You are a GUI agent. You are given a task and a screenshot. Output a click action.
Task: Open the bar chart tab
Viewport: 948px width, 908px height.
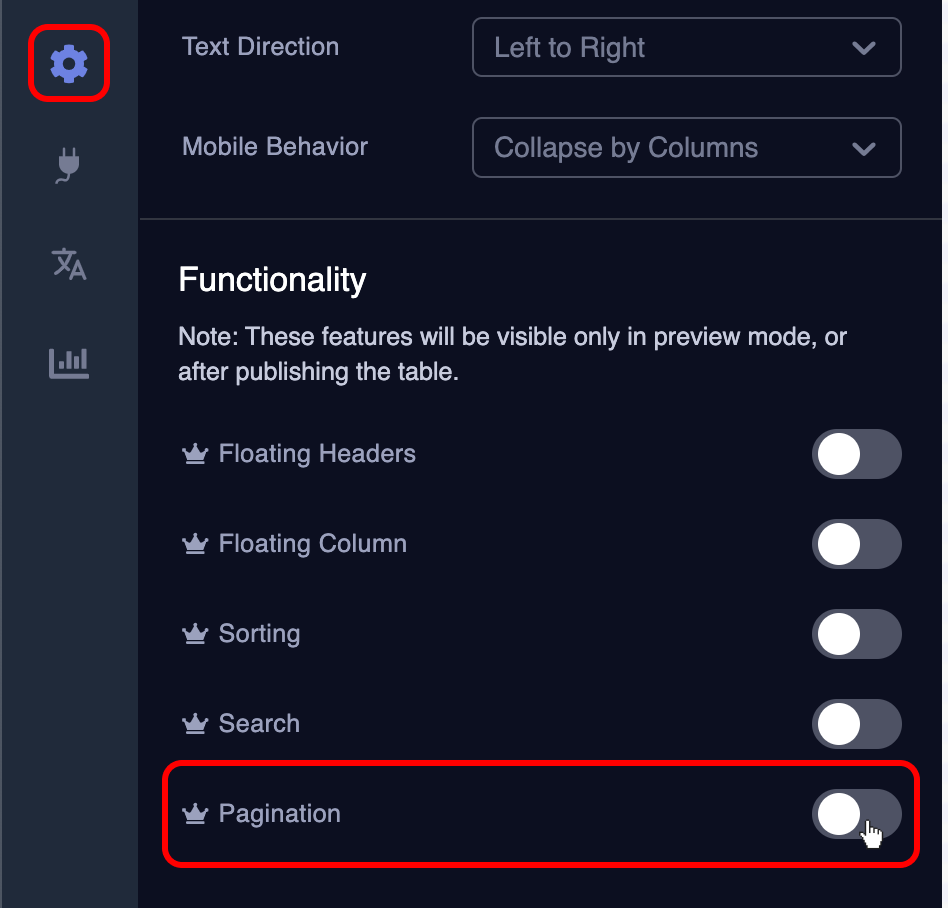tap(69, 362)
